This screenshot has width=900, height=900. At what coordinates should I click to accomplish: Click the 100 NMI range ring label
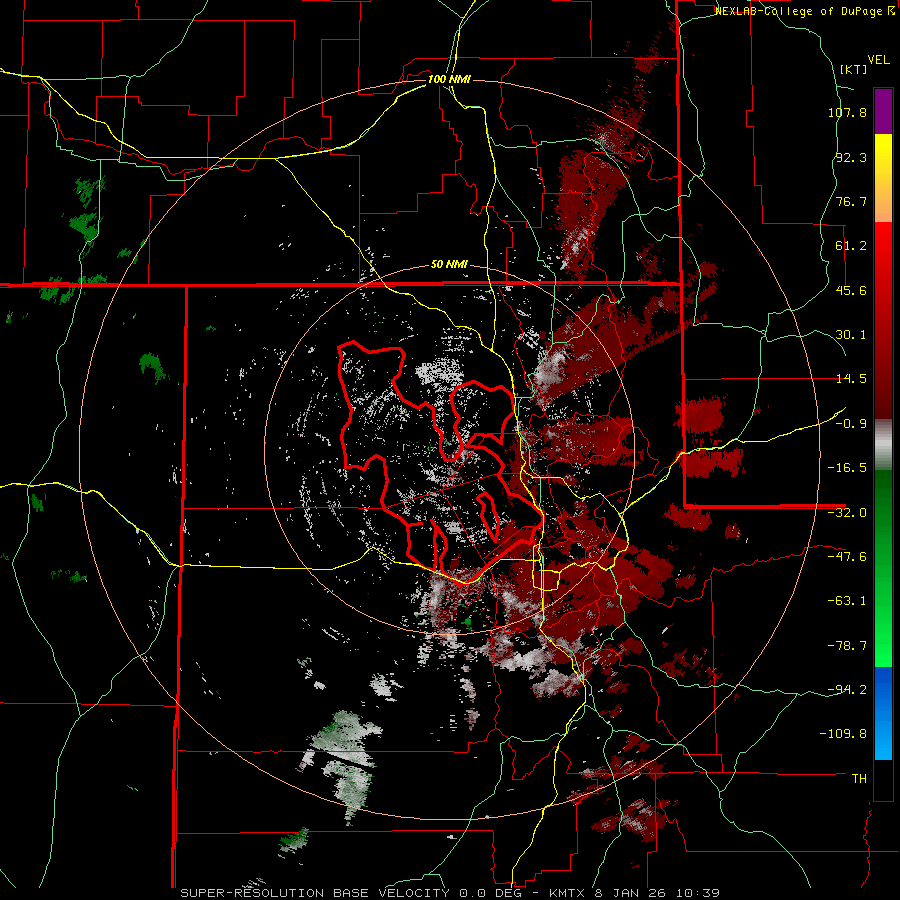[x=449, y=79]
